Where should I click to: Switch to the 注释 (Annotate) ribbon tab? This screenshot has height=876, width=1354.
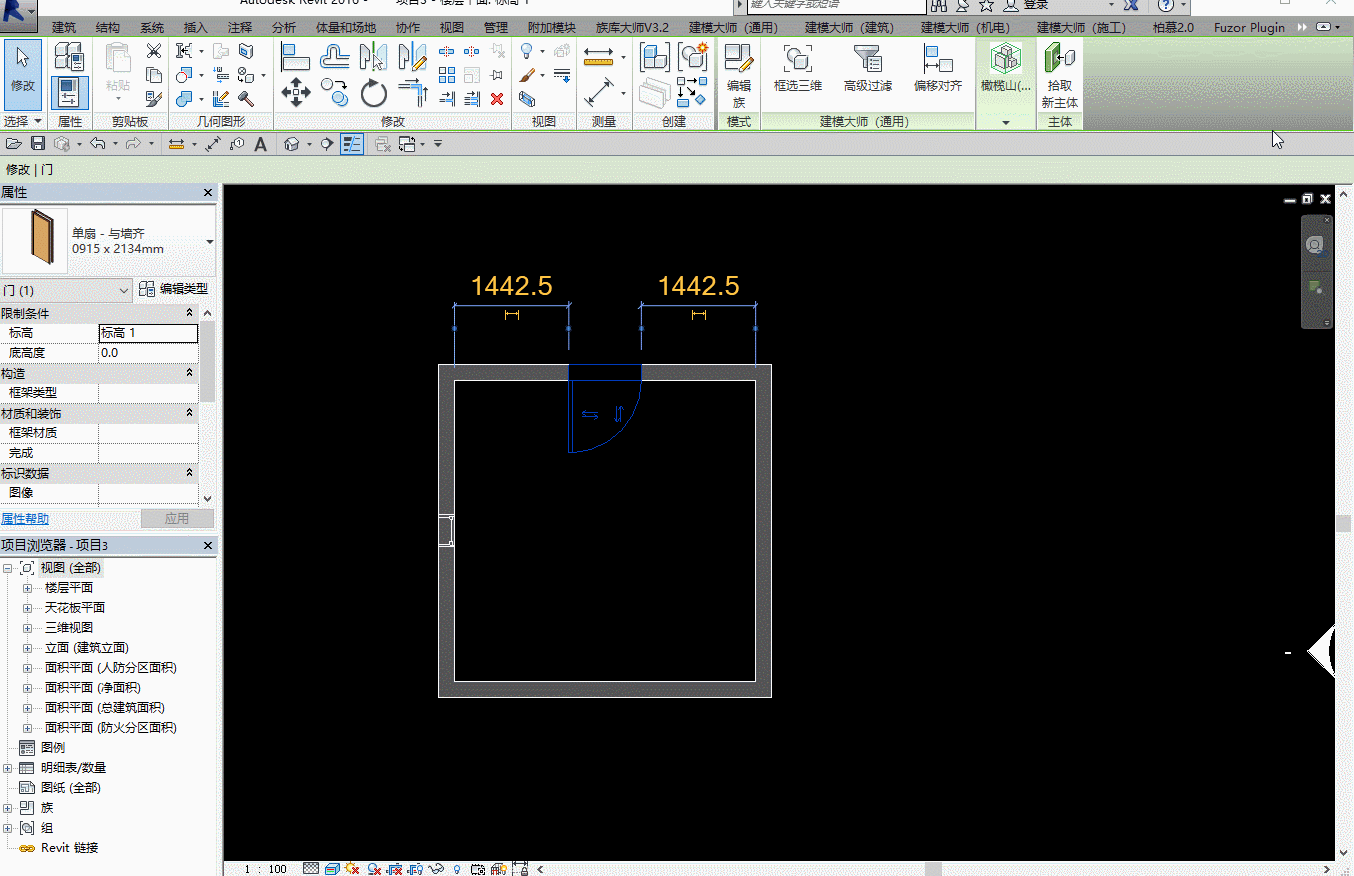tap(240, 27)
